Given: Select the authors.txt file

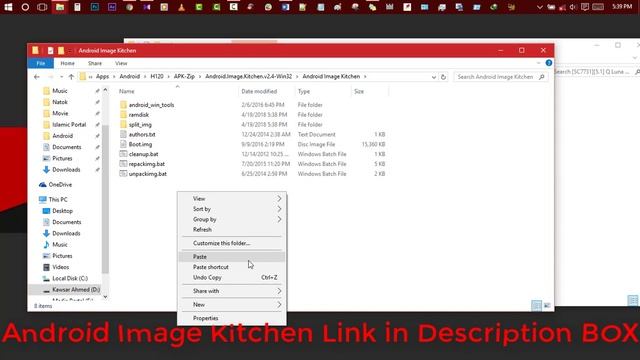Looking at the screenshot, I should [142, 134].
